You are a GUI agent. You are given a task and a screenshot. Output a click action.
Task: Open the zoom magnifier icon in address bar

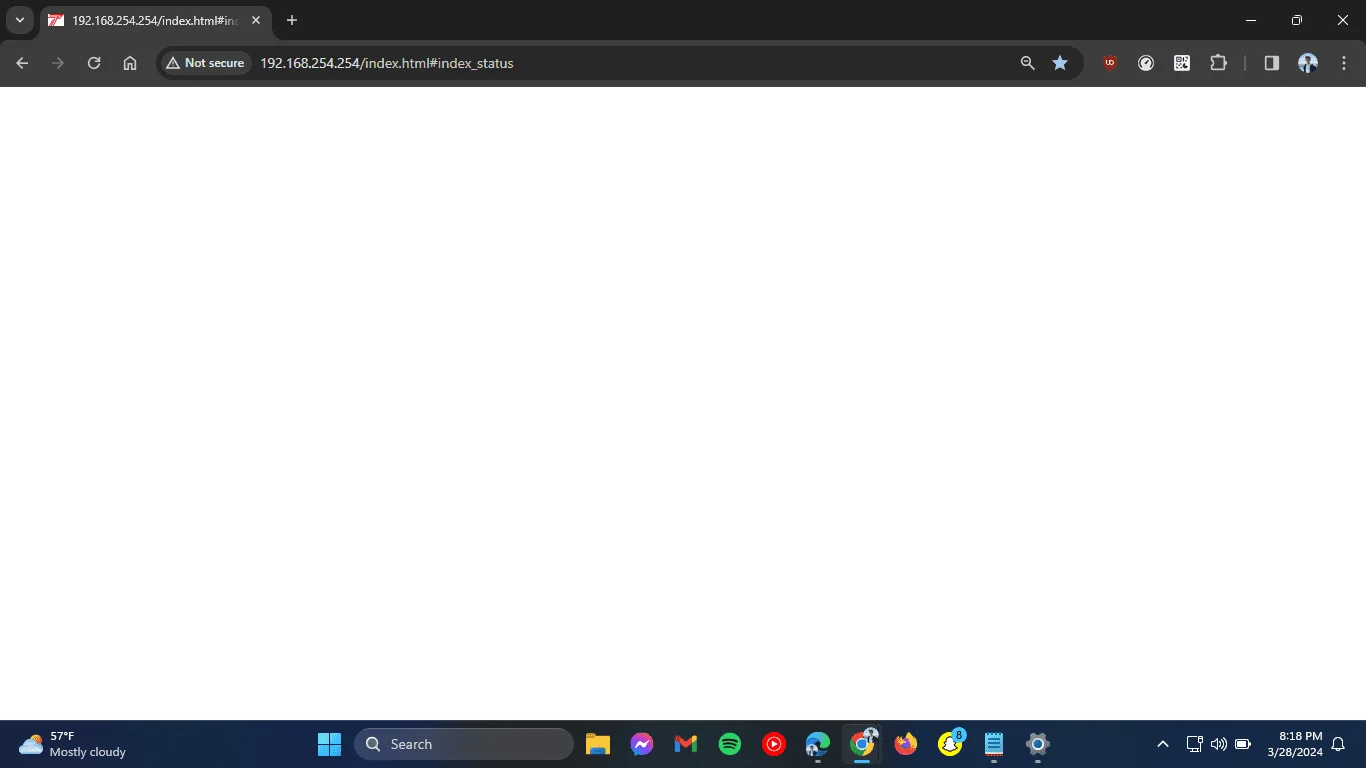point(1027,63)
